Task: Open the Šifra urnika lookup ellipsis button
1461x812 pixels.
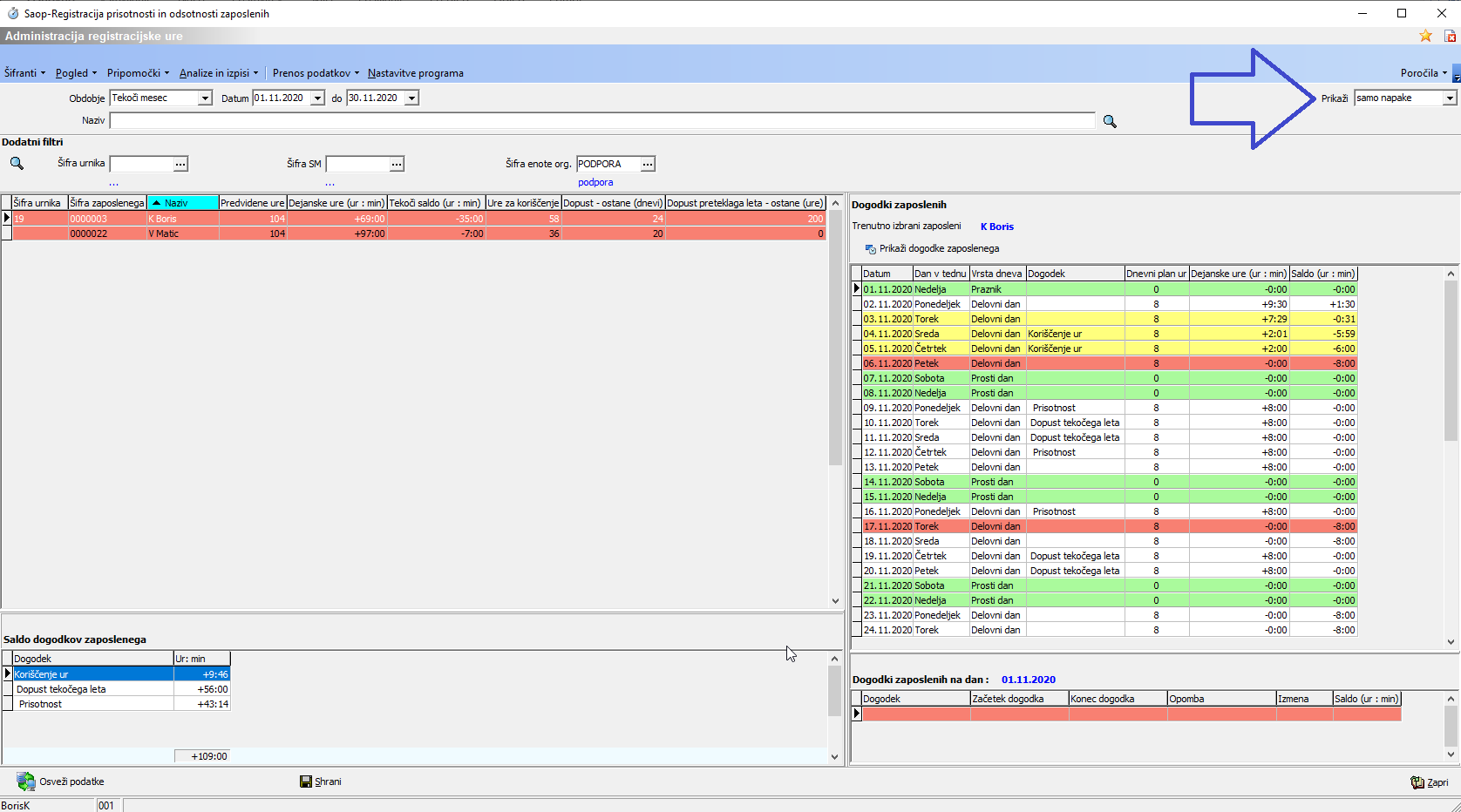Action: (180, 164)
